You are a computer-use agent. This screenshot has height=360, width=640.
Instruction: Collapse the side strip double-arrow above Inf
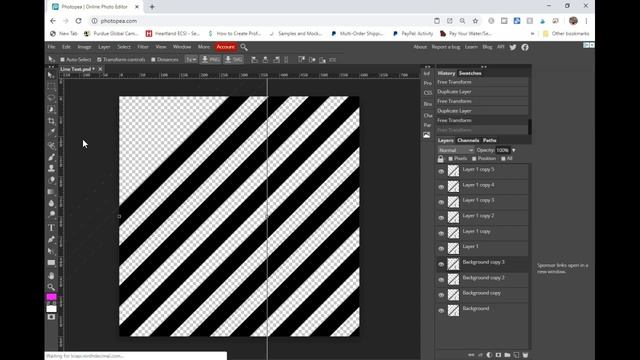coord(427,67)
